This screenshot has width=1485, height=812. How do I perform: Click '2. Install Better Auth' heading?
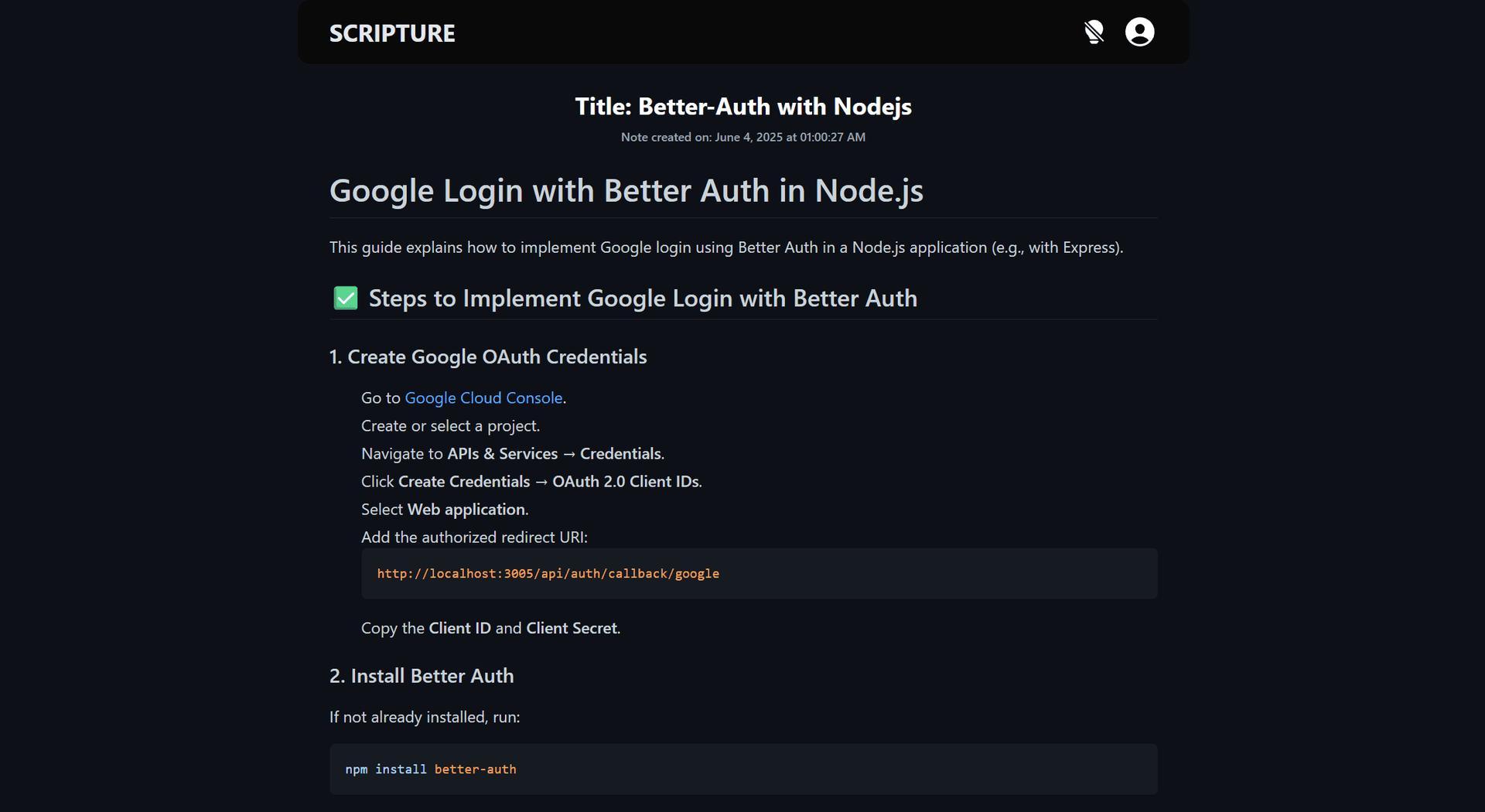[x=422, y=676]
